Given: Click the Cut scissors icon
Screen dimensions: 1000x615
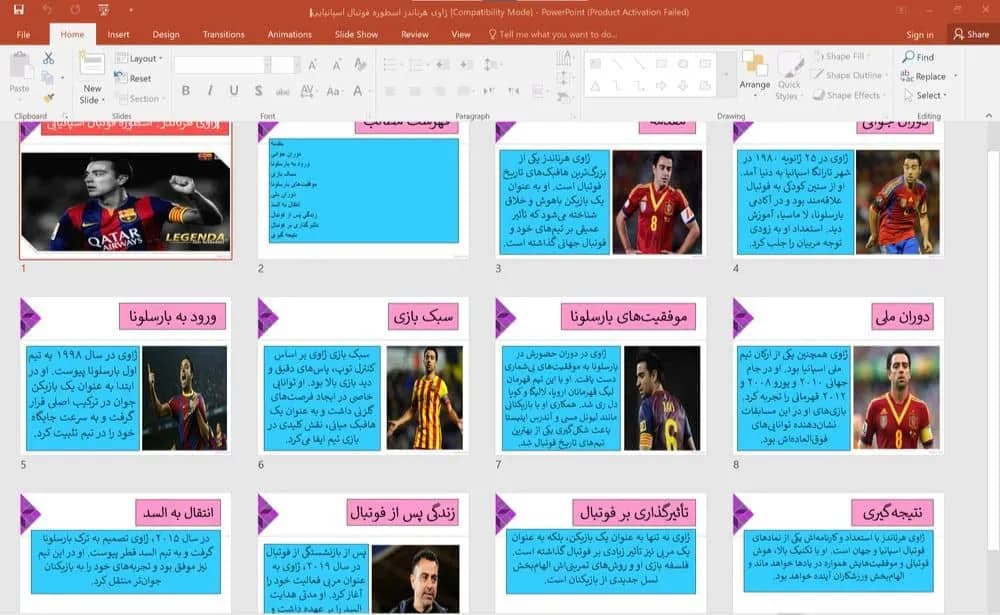Looking at the screenshot, I should [48, 58].
